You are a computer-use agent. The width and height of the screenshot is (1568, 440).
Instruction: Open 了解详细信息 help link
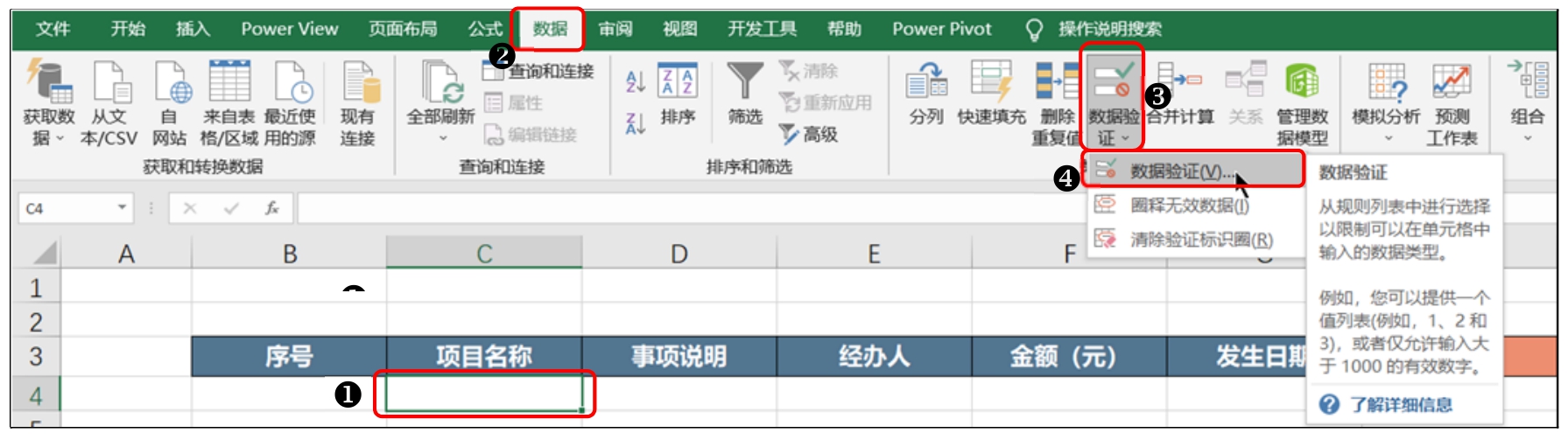tap(1400, 404)
